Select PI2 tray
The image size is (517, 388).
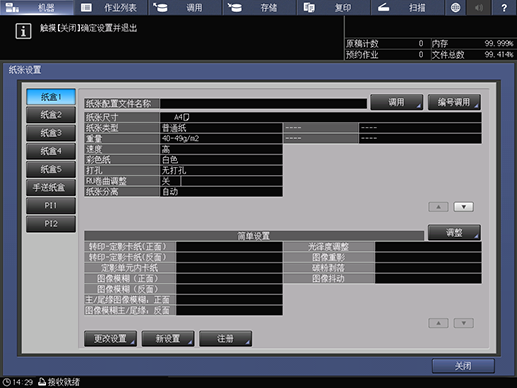[51, 223]
